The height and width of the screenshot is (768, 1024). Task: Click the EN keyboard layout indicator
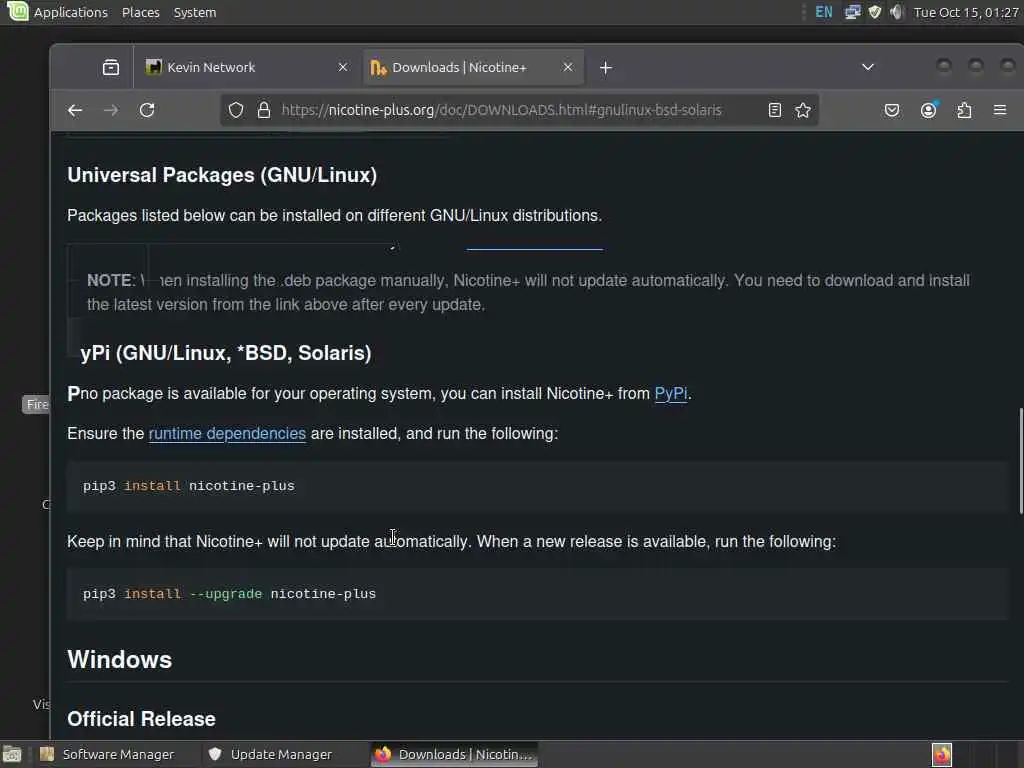click(824, 12)
